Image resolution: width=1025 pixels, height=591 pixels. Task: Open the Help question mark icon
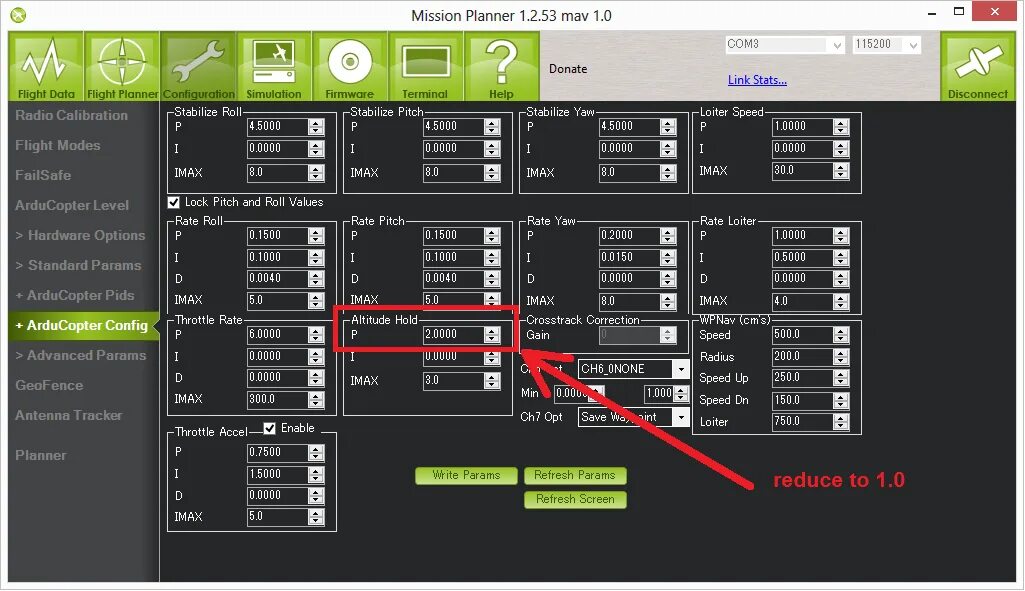coord(501,66)
